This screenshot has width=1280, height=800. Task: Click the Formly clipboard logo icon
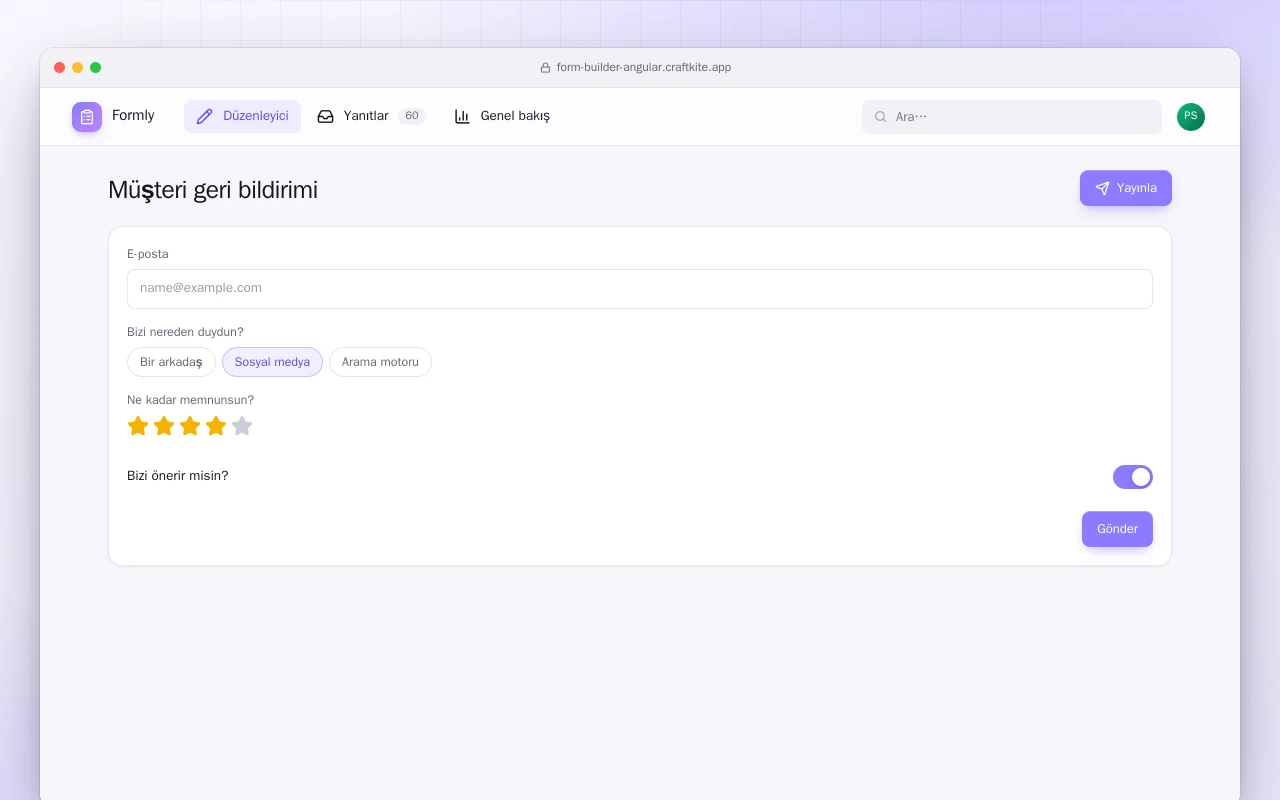[x=87, y=117]
